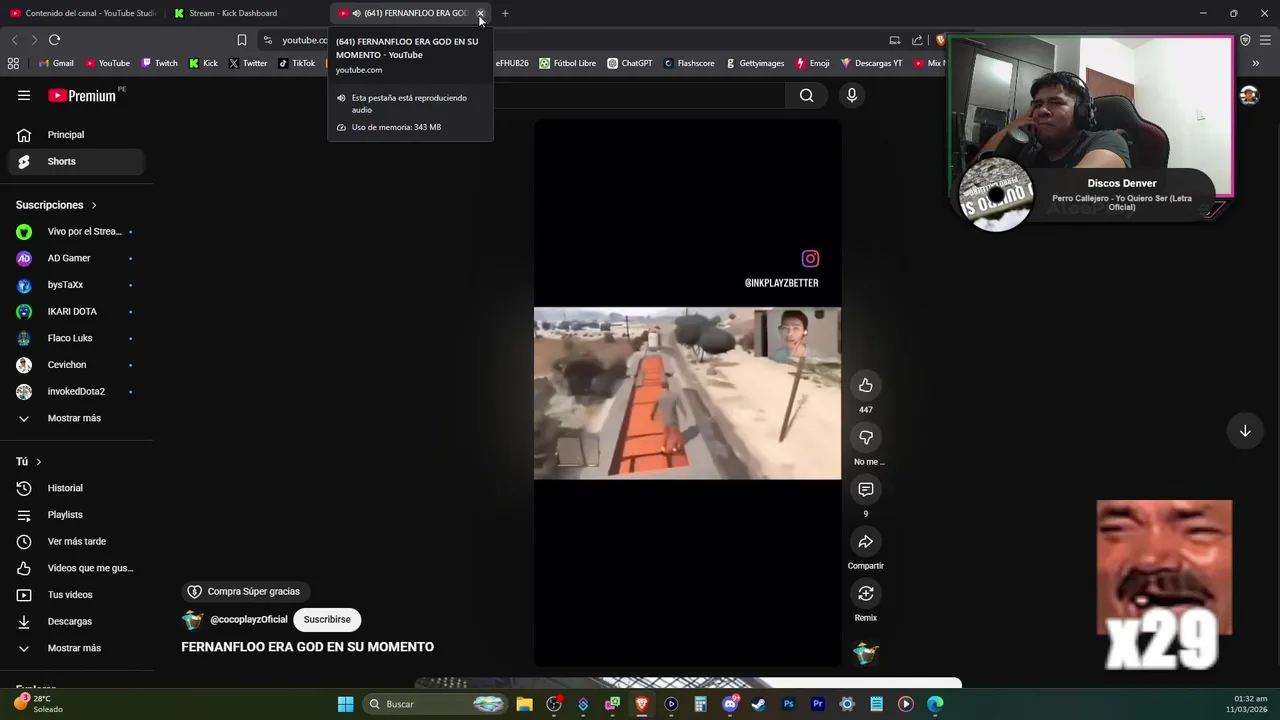This screenshot has width=1280, height=720.
Task: Click the @cocoplayzOficial channel avatar
Action: tap(192, 620)
